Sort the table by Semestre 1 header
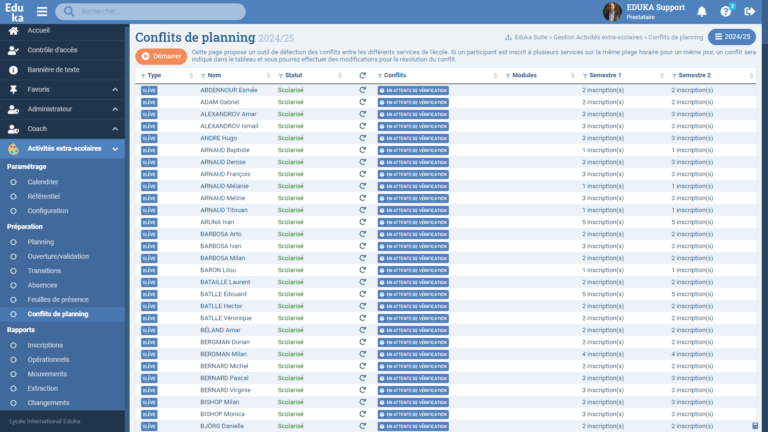The width and height of the screenshot is (768, 432). coord(605,75)
